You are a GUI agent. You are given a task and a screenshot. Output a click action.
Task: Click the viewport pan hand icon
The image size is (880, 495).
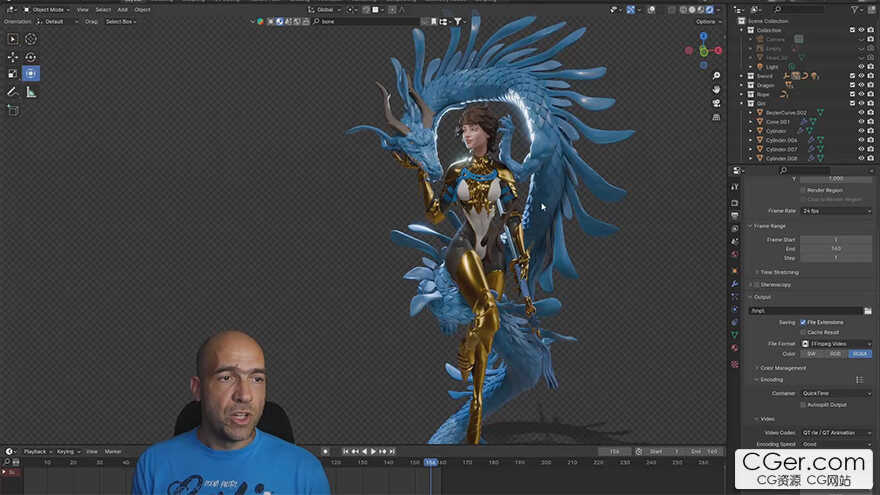pos(716,89)
